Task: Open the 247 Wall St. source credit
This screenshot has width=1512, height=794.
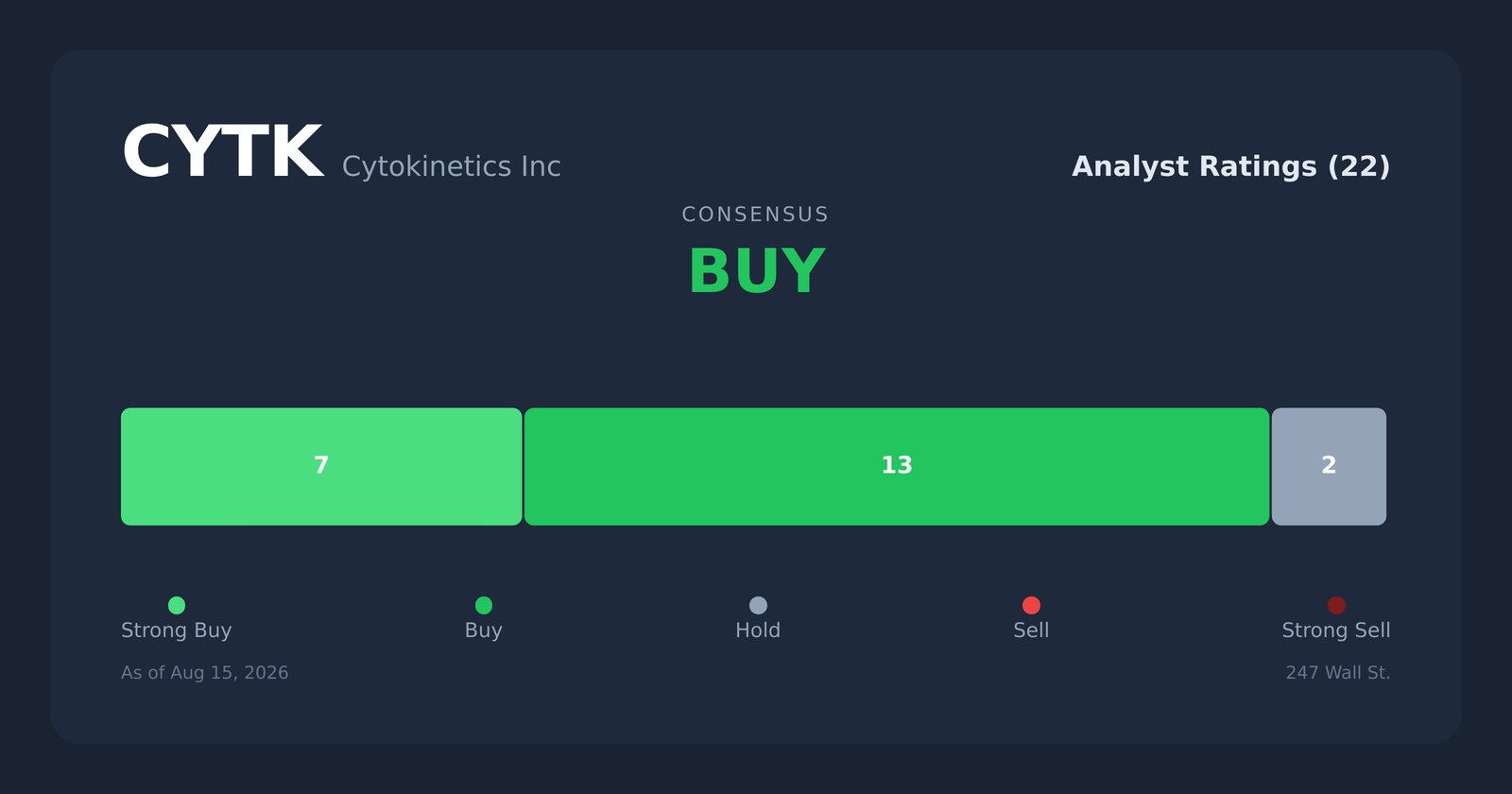Action: (x=1338, y=673)
